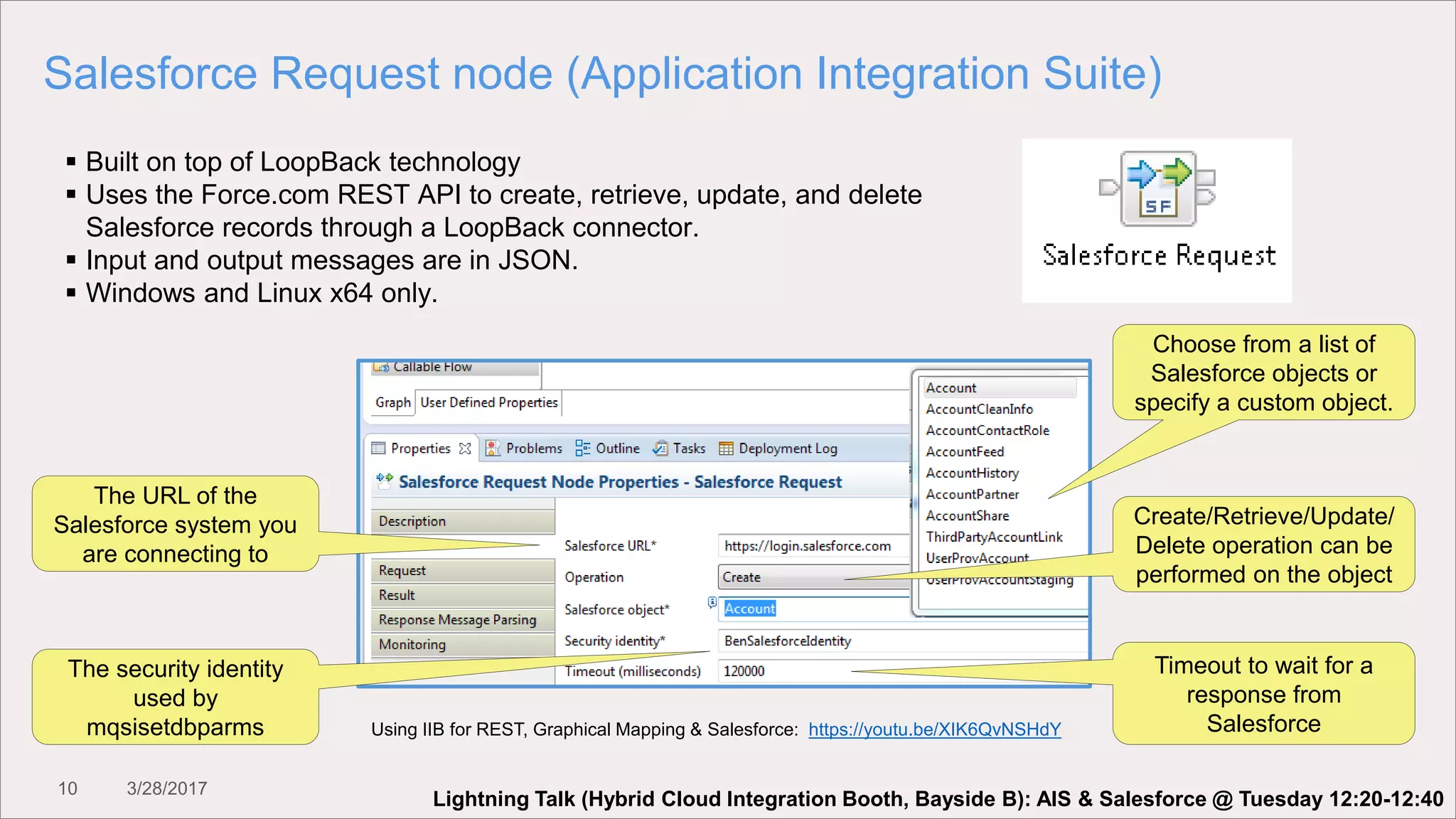Image resolution: width=1456 pixels, height=819 pixels.
Task: Click the Timeout milliseconds field
Action: tap(903, 671)
